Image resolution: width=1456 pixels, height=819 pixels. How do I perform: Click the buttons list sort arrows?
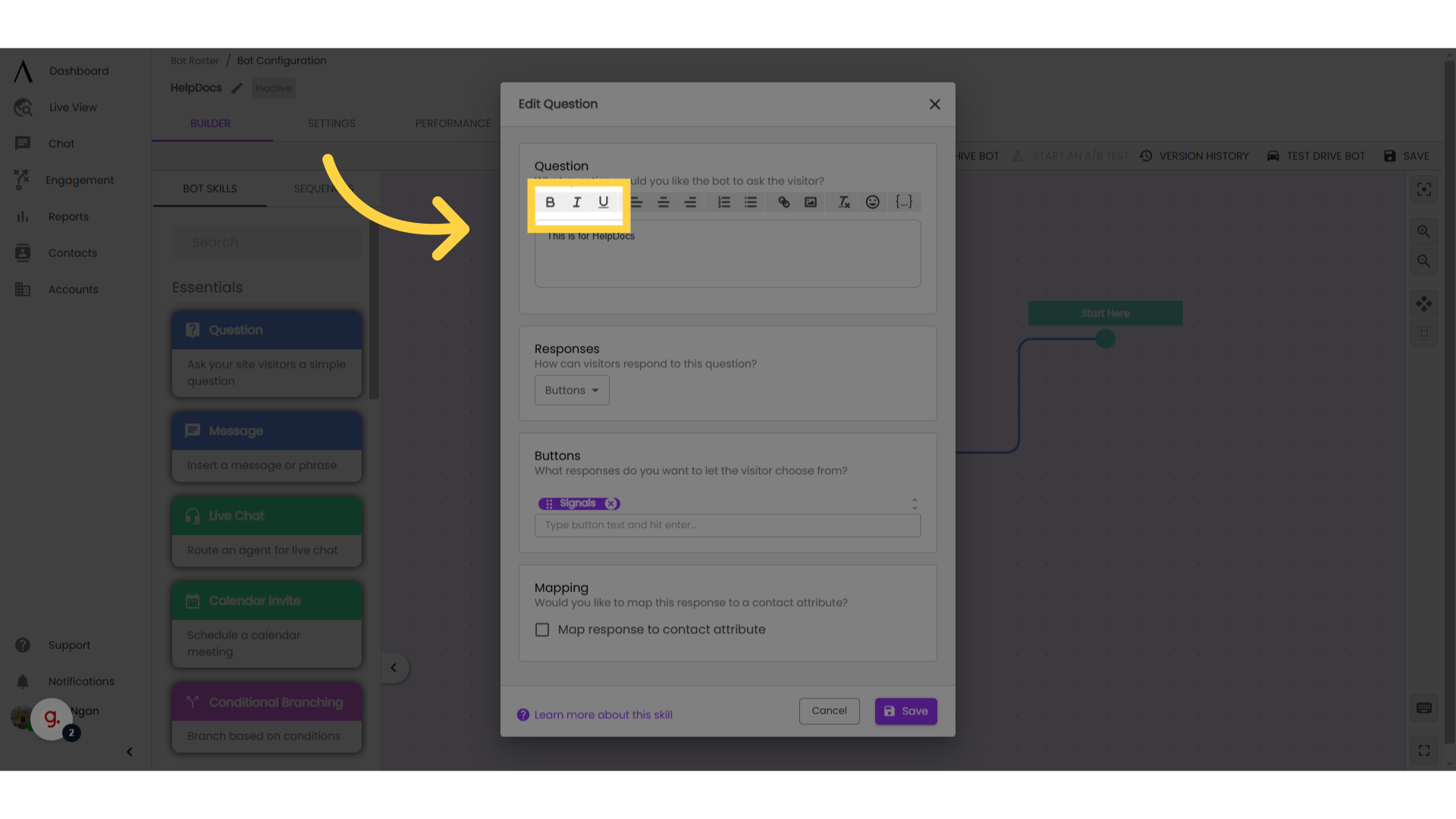tap(915, 504)
